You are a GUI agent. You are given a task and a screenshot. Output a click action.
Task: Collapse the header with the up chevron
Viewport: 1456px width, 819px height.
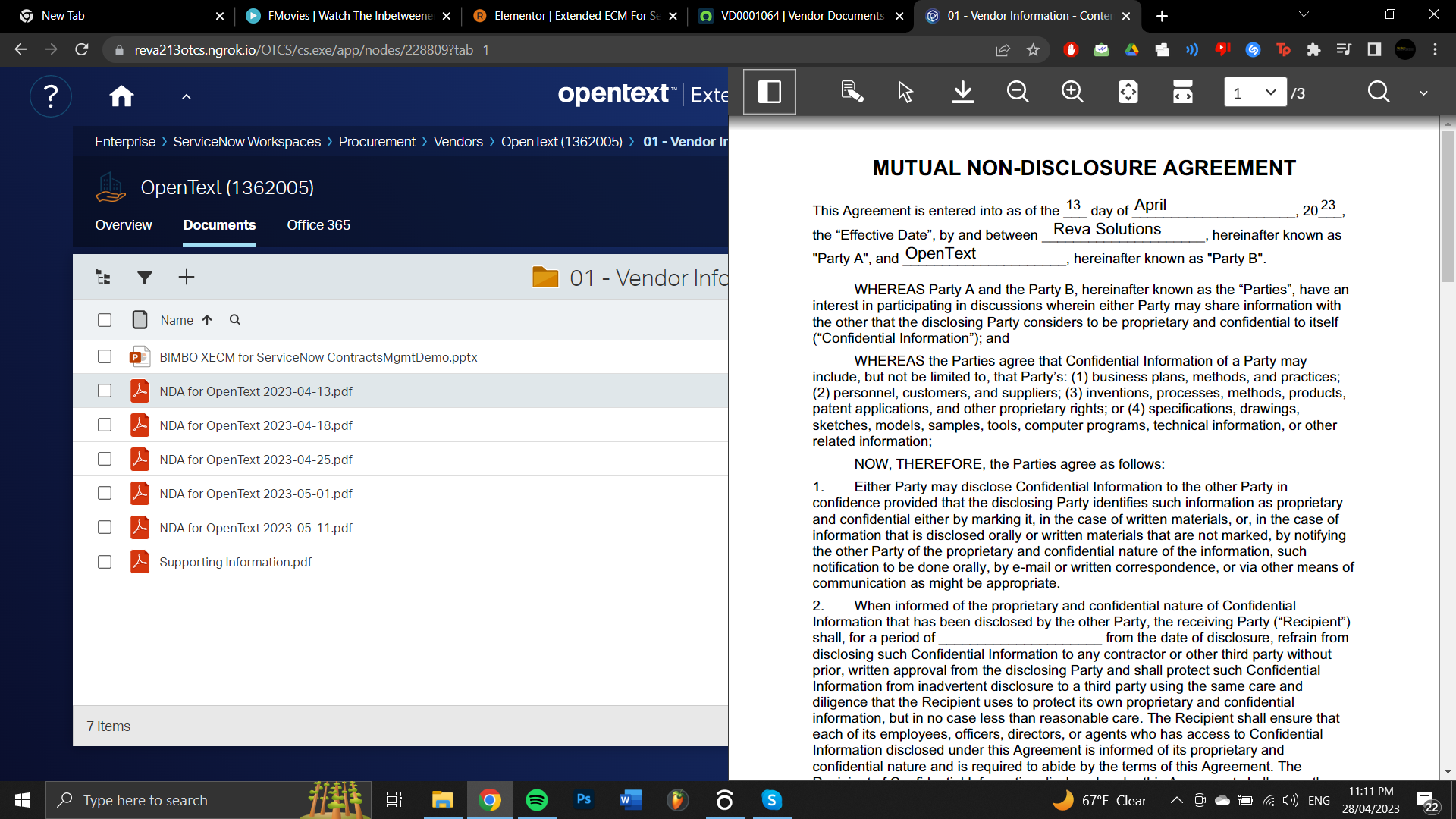187,96
